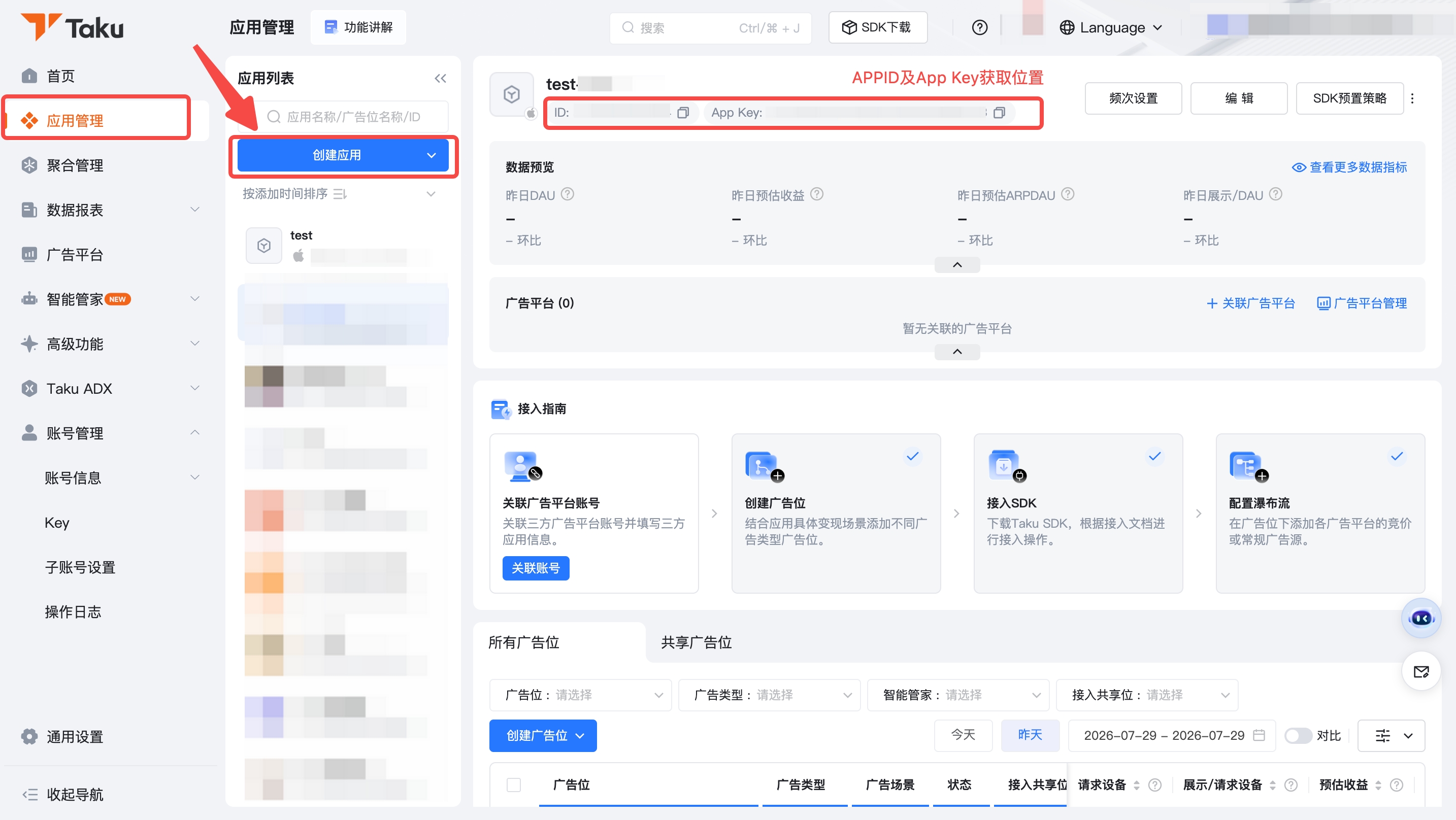This screenshot has height=820, width=1456.
Task: Click the SDK下载 button
Action: (x=877, y=27)
